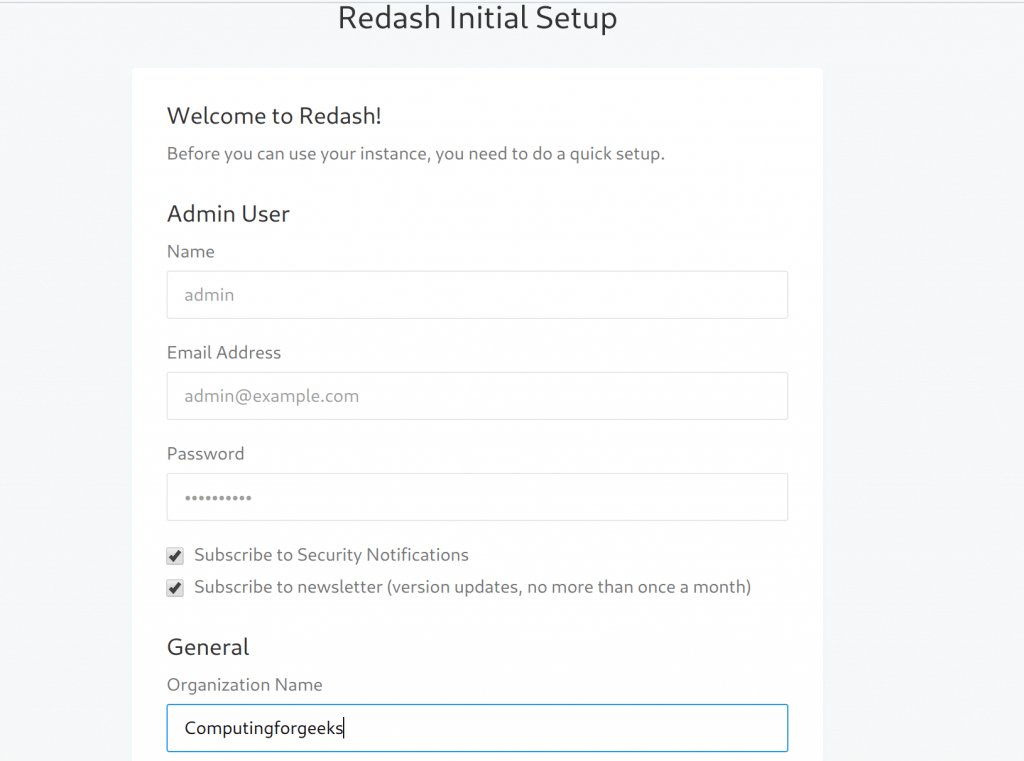The width and height of the screenshot is (1024, 761).
Task: Click the Organization Name text box
Action: pos(477,727)
